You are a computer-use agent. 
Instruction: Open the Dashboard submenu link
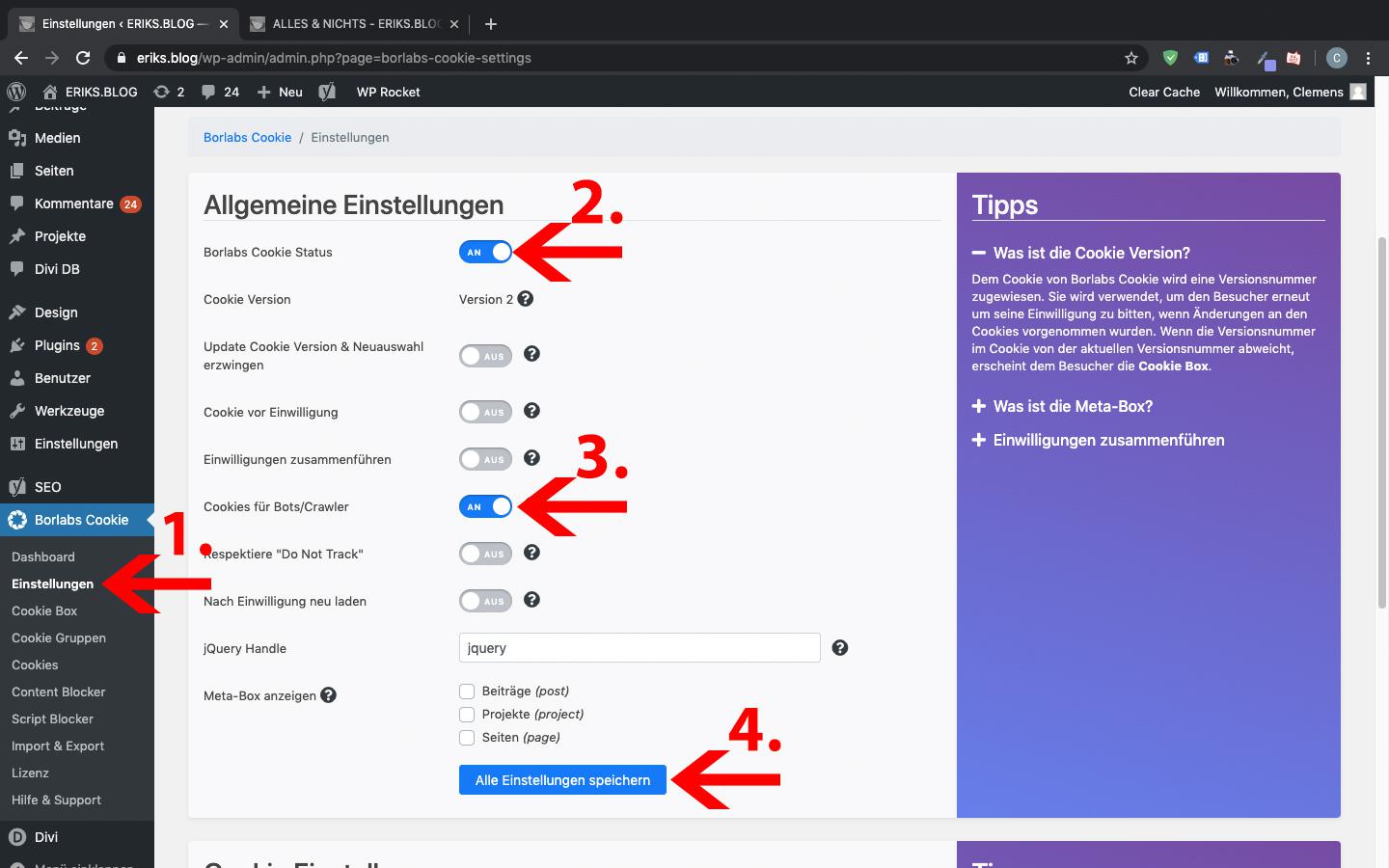43,556
